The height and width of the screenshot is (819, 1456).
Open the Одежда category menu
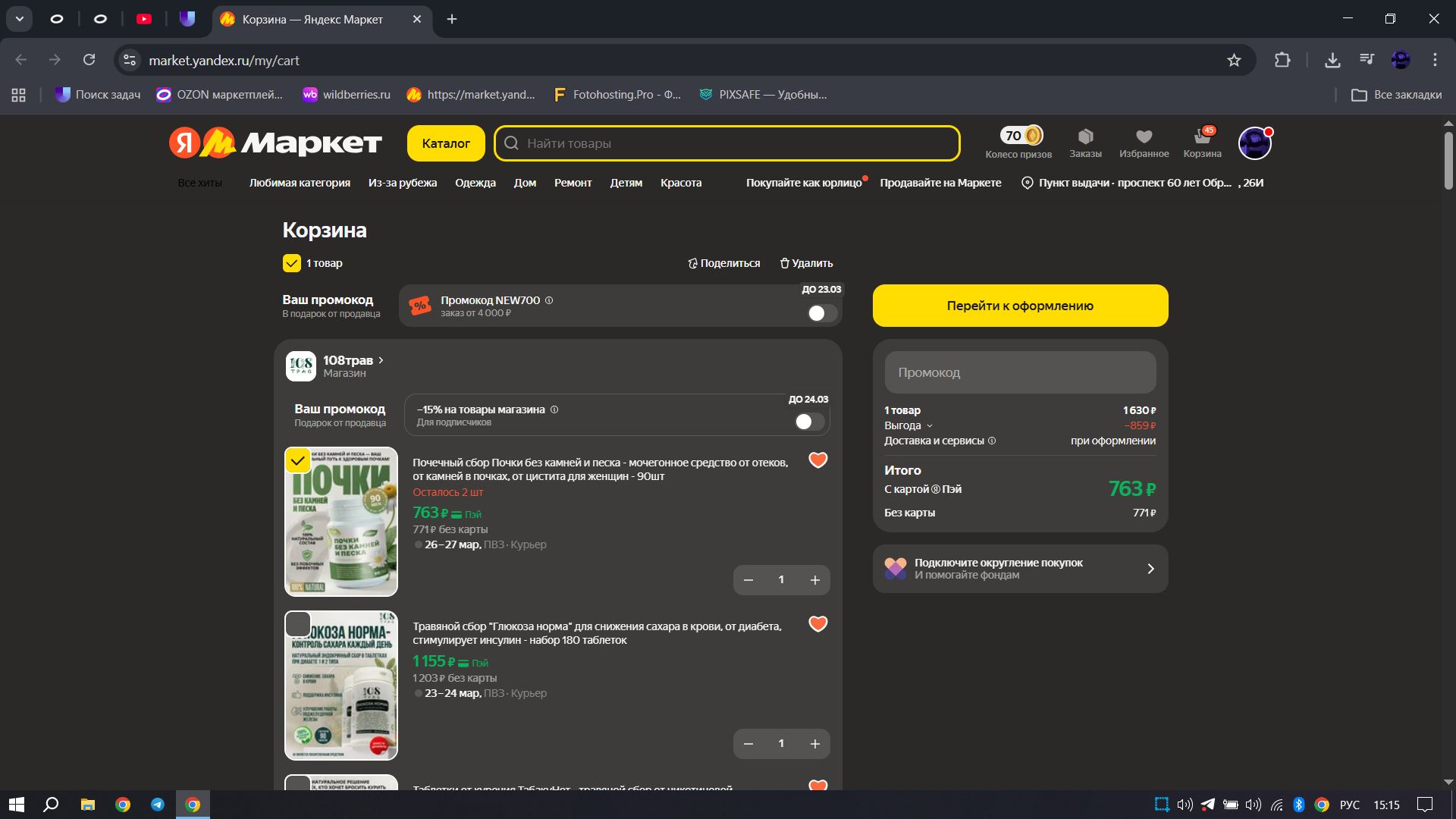[475, 183]
